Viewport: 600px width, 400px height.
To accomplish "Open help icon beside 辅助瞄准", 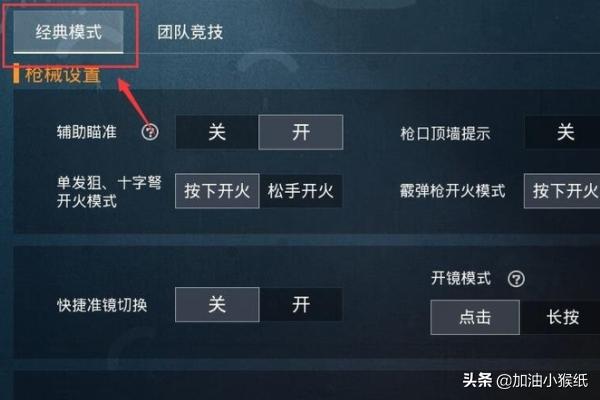I will pos(150,132).
